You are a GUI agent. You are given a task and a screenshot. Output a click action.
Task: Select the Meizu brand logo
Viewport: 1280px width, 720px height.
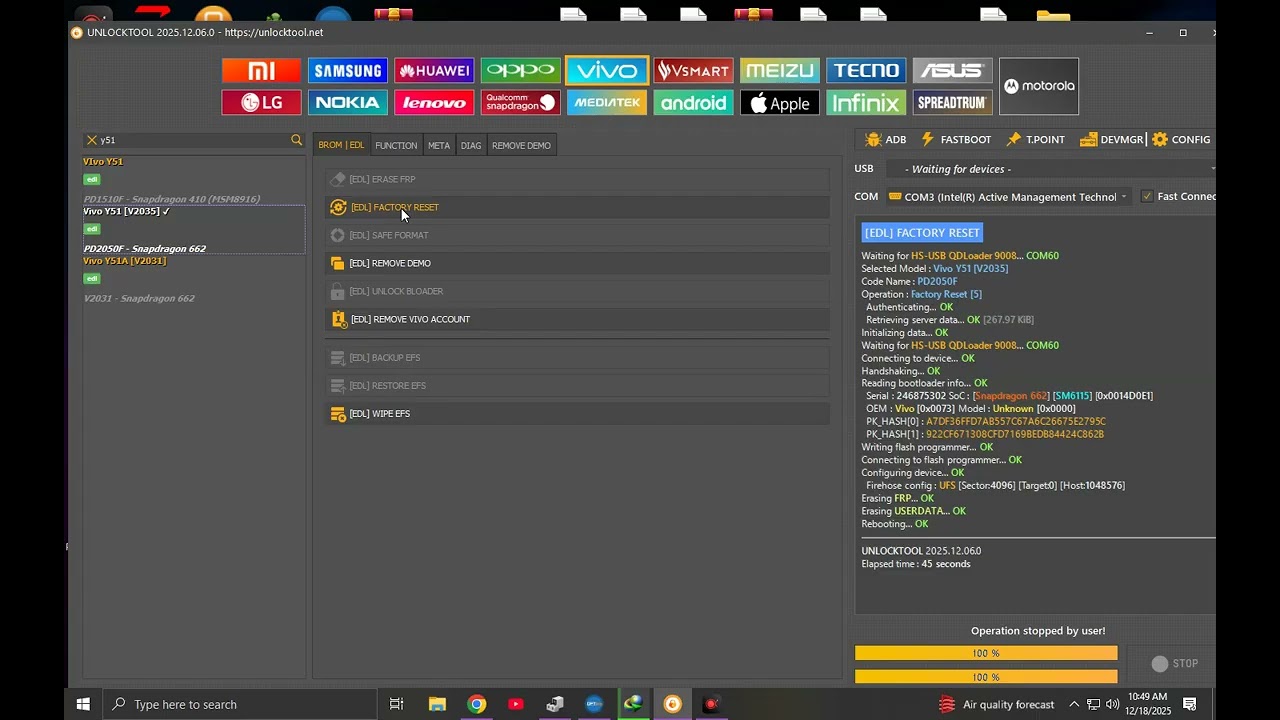780,71
